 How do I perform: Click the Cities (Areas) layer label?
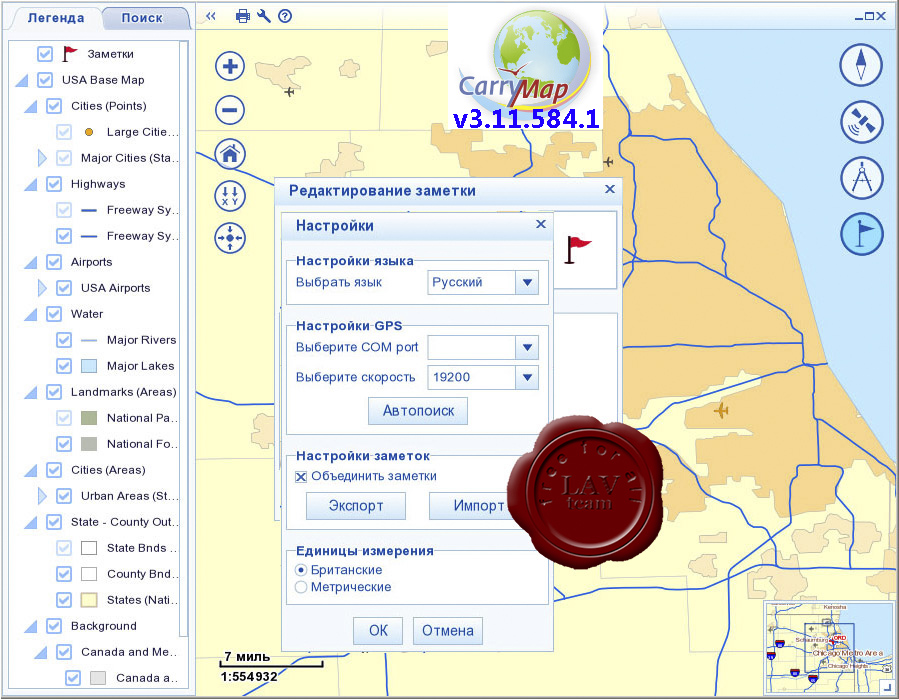(108, 470)
